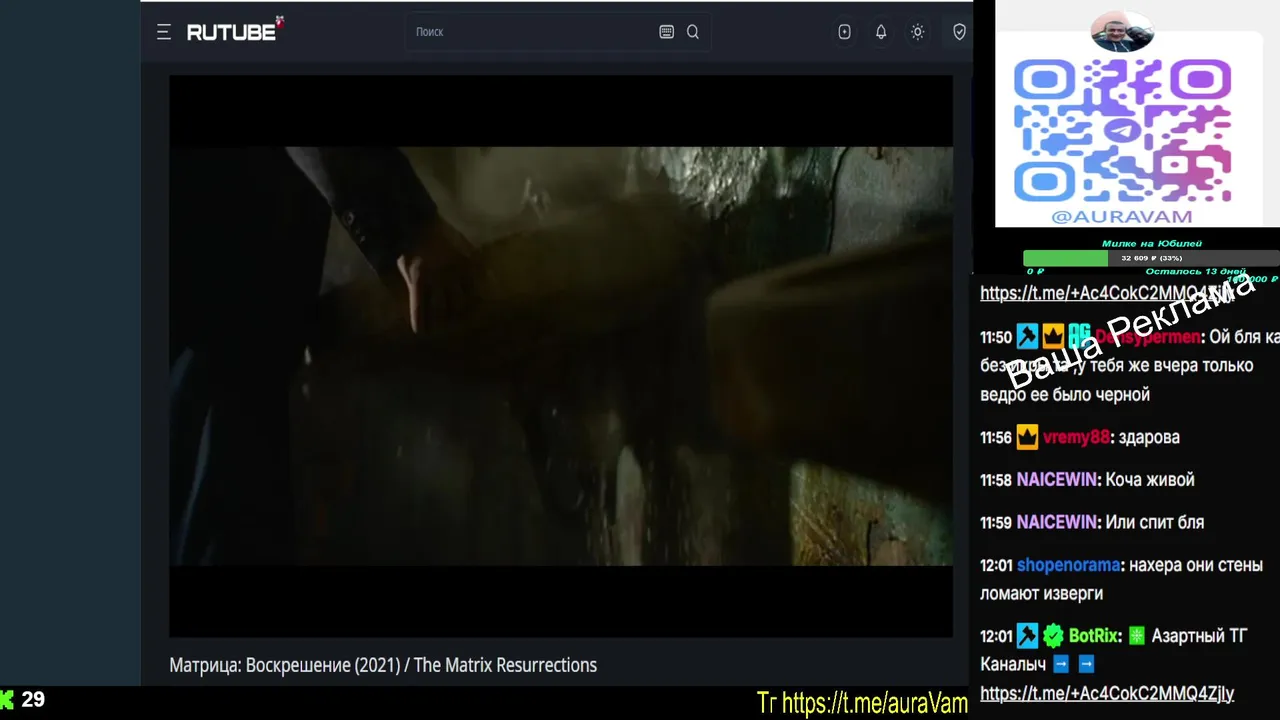This screenshot has width=1280, height=720.
Task: Click the Милке на Юбилей donation progress bar
Action: pos(1151,258)
